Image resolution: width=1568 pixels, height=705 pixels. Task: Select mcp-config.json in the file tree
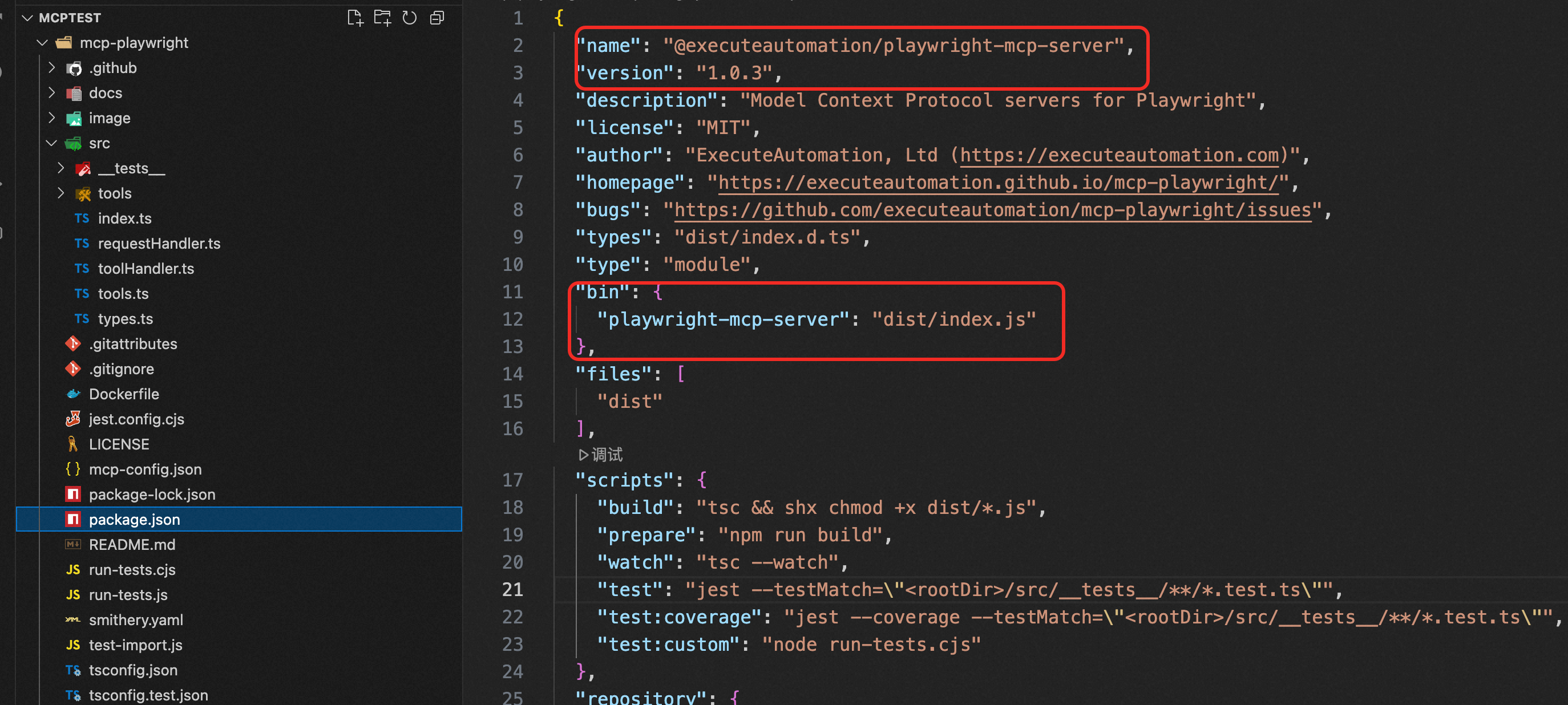tap(145, 469)
